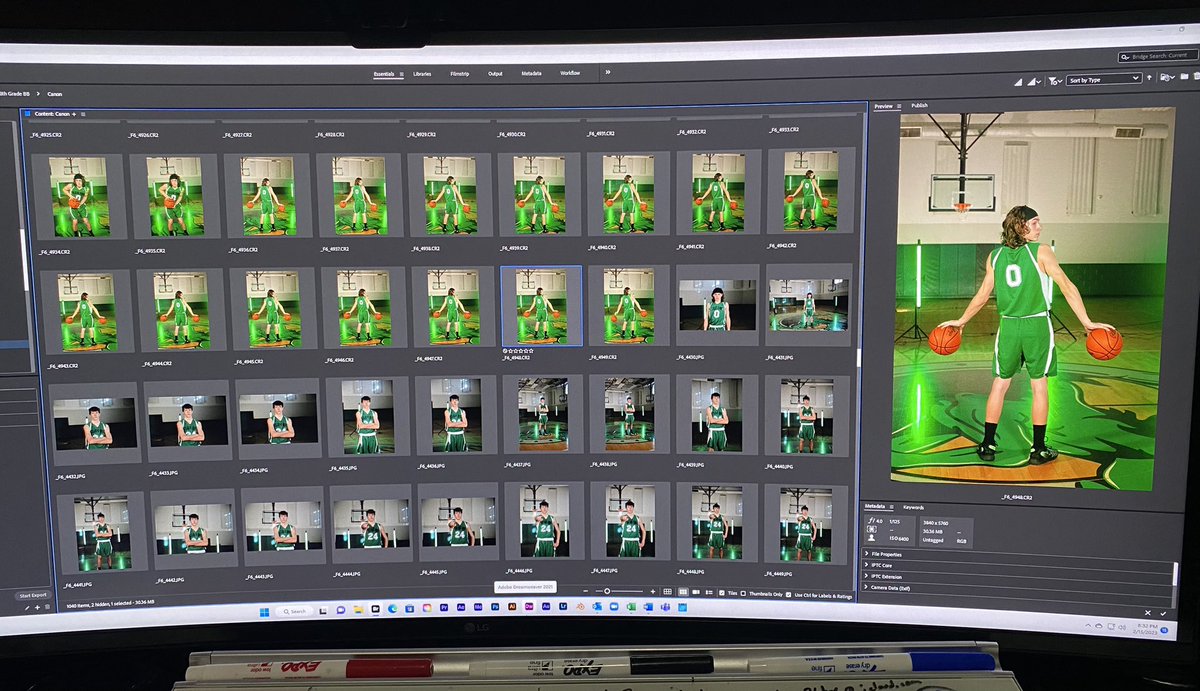Open the Publish panel tab
This screenshot has width=1200, height=691.
[x=919, y=105]
